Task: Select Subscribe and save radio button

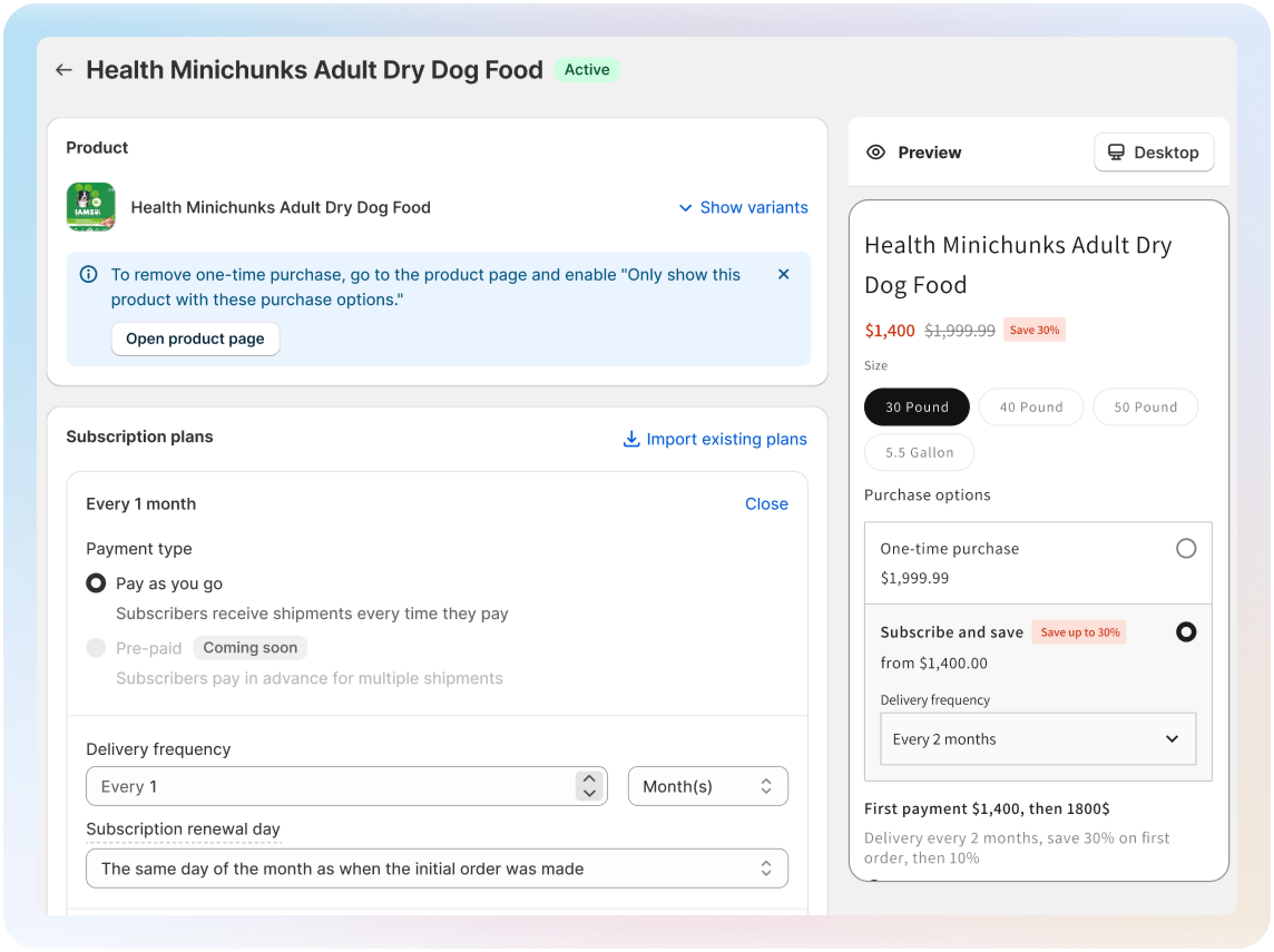Action: click(1185, 632)
